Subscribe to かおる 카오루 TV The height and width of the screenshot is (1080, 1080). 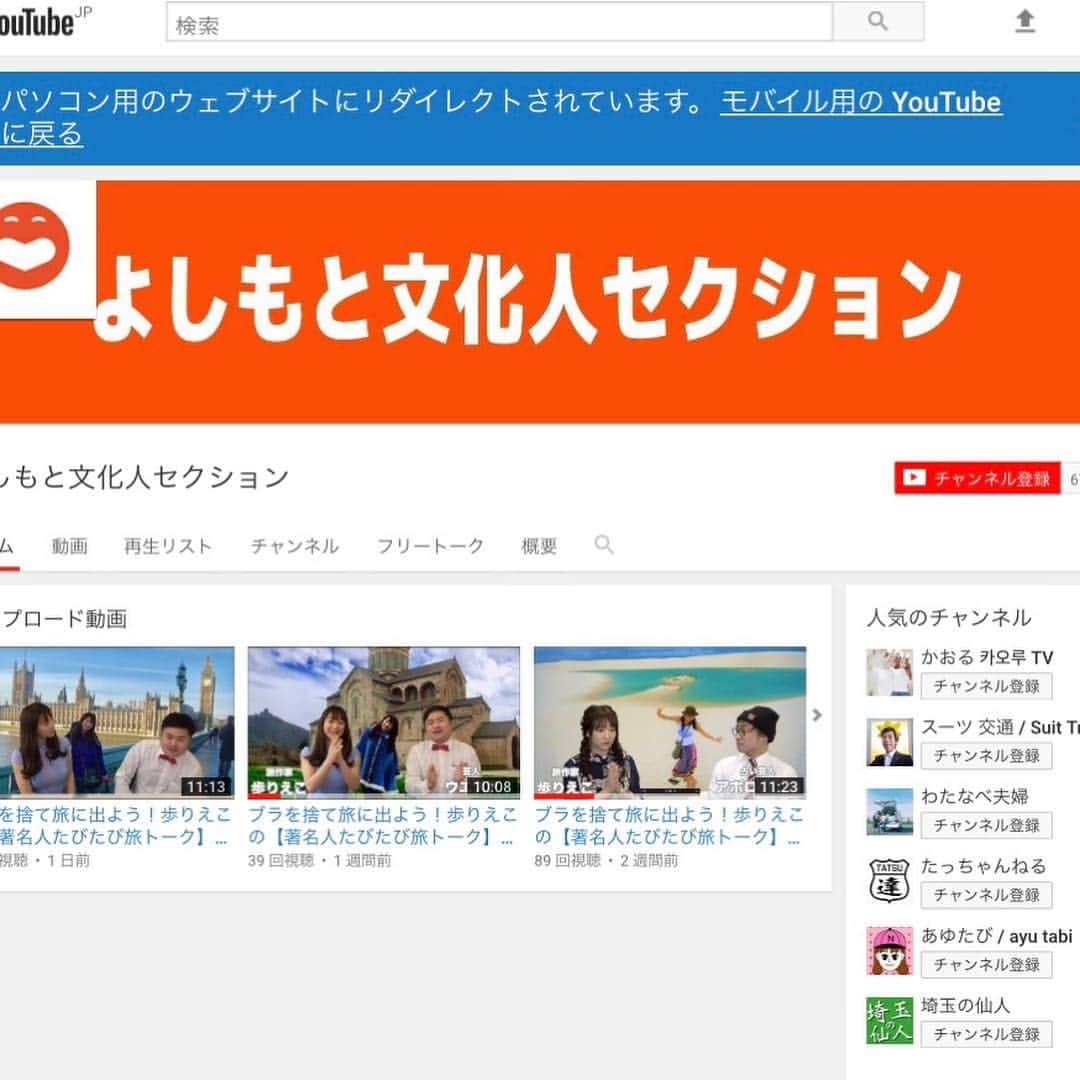click(986, 686)
